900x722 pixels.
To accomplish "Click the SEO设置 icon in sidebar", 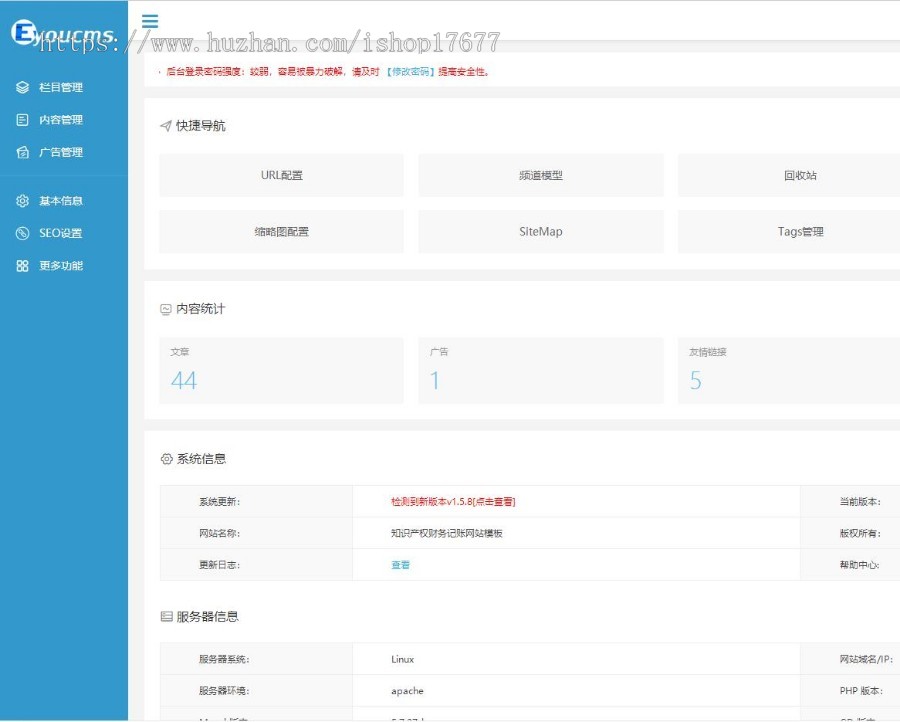I will point(22,233).
